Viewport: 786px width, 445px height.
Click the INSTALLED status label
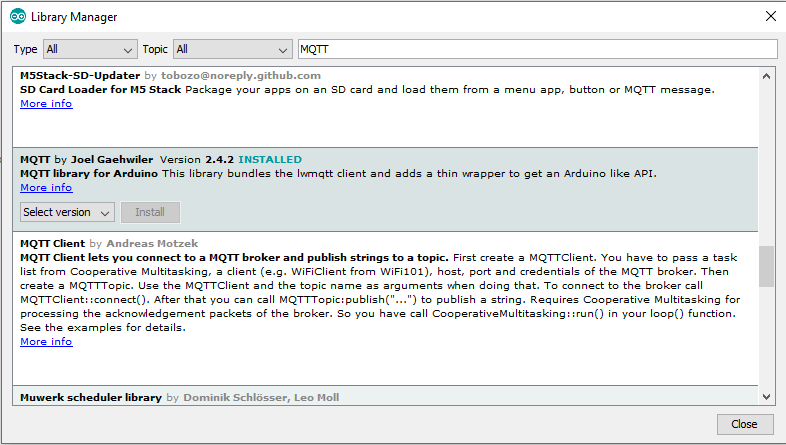coord(270,160)
